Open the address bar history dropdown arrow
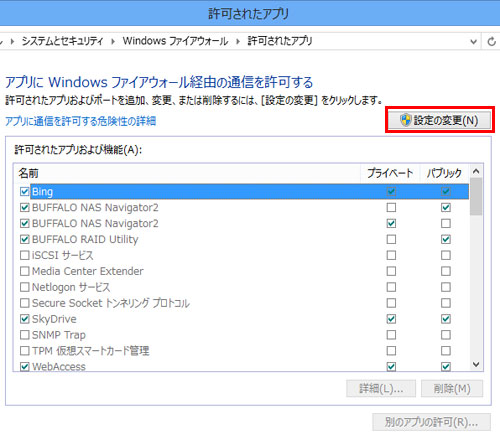This screenshot has width=500, height=440. [473, 42]
